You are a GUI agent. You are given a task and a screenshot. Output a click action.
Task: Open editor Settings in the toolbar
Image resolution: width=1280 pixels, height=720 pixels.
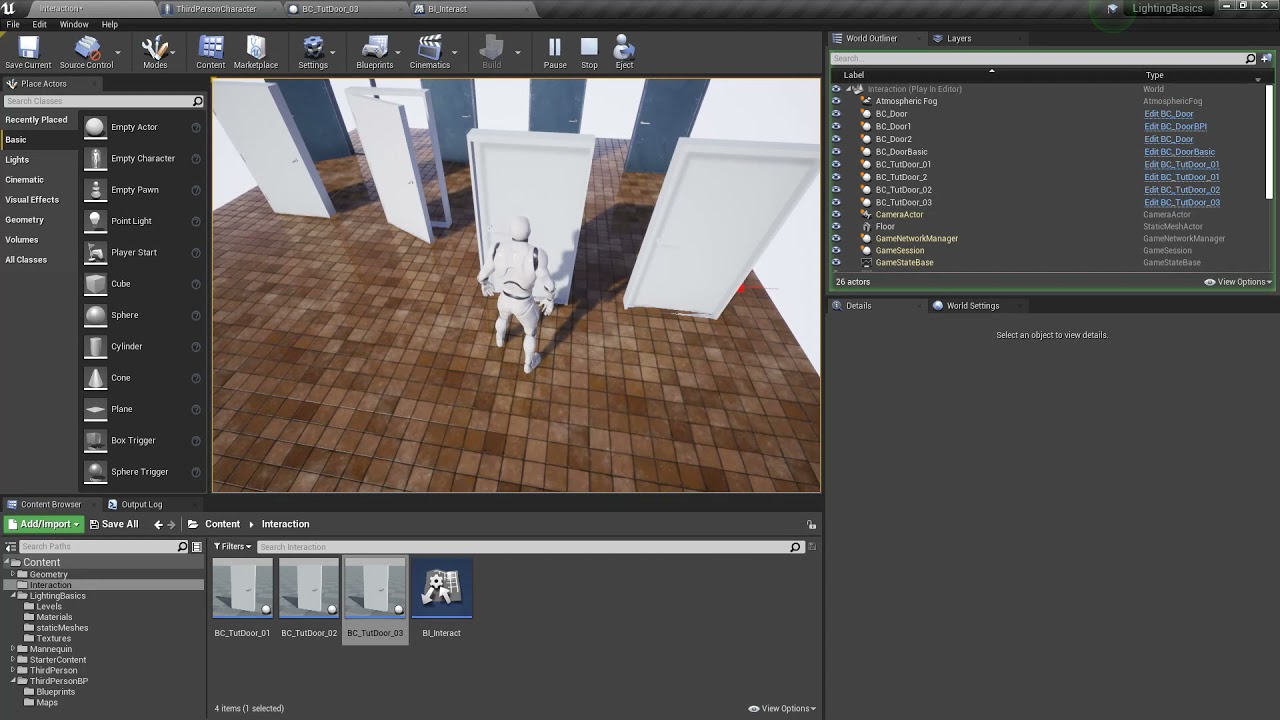313,52
